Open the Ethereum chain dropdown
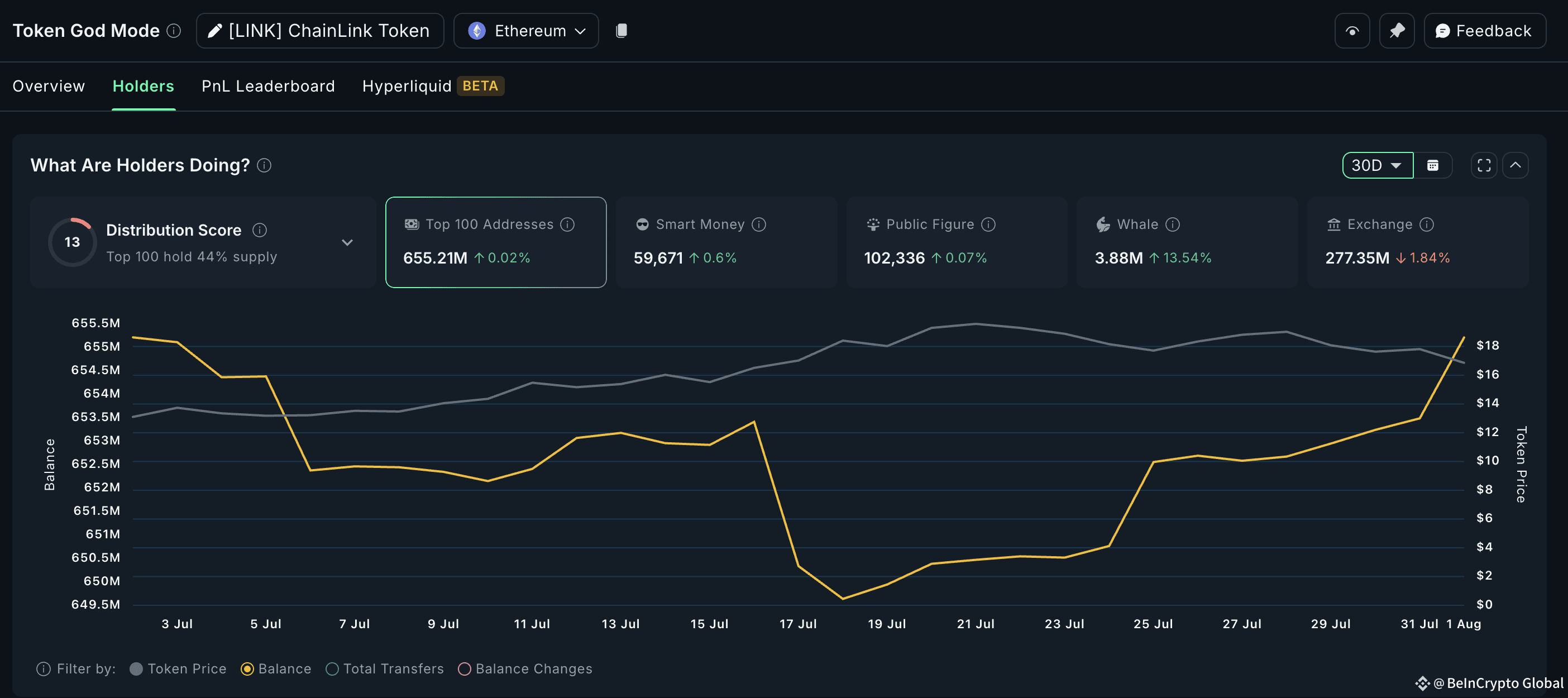Image resolution: width=1568 pixels, height=698 pixels. (x=526, y=30)
